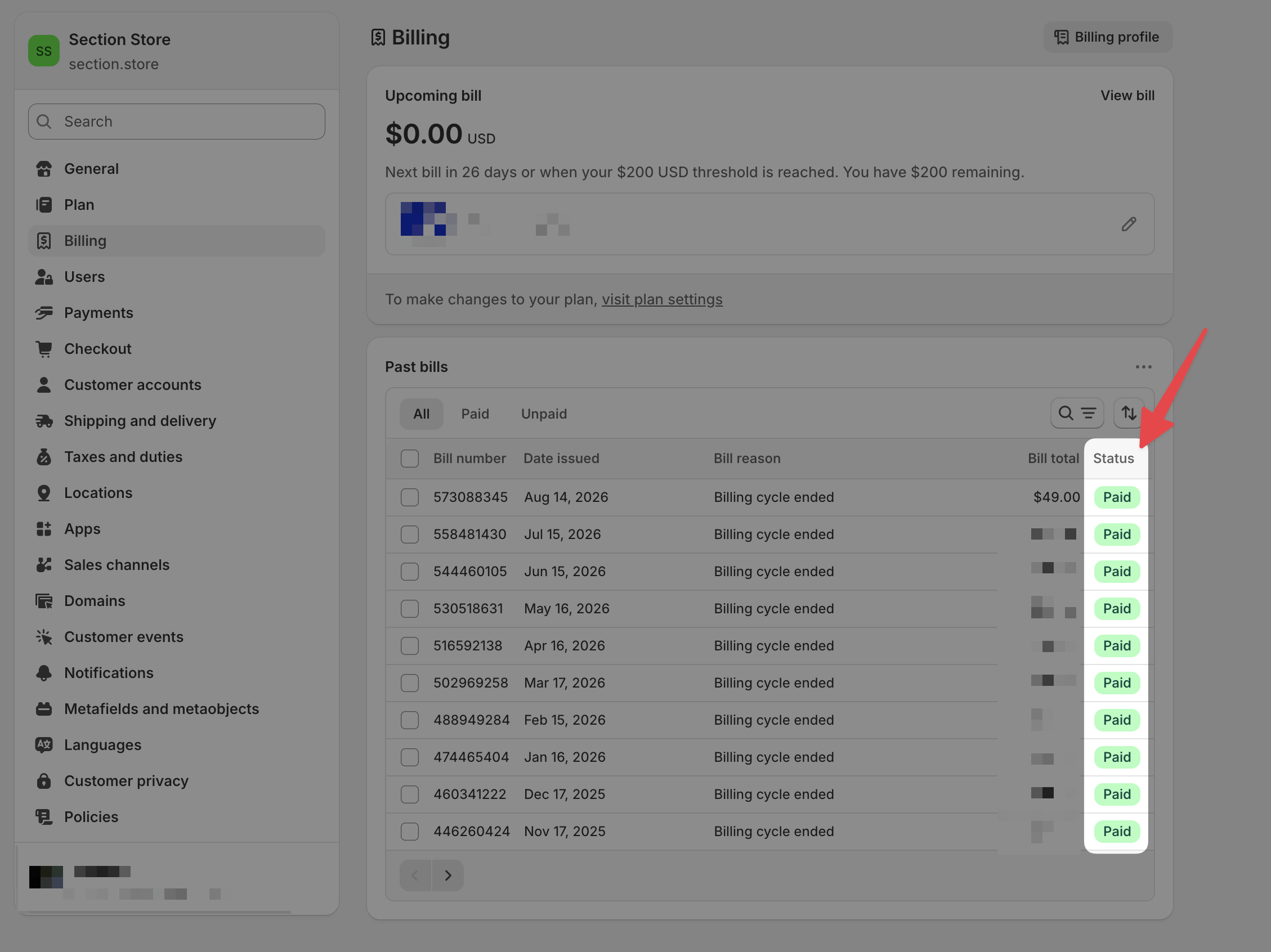1271x952 pixels.
Task: Select the checkbox for bill 530518631
Action: point(410,609)
